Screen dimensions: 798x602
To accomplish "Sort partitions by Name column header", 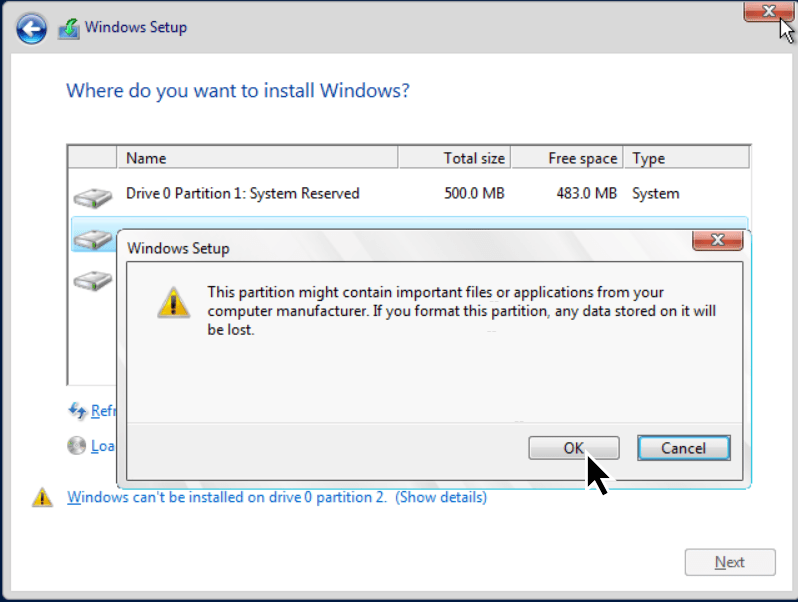I will (258, 158).
